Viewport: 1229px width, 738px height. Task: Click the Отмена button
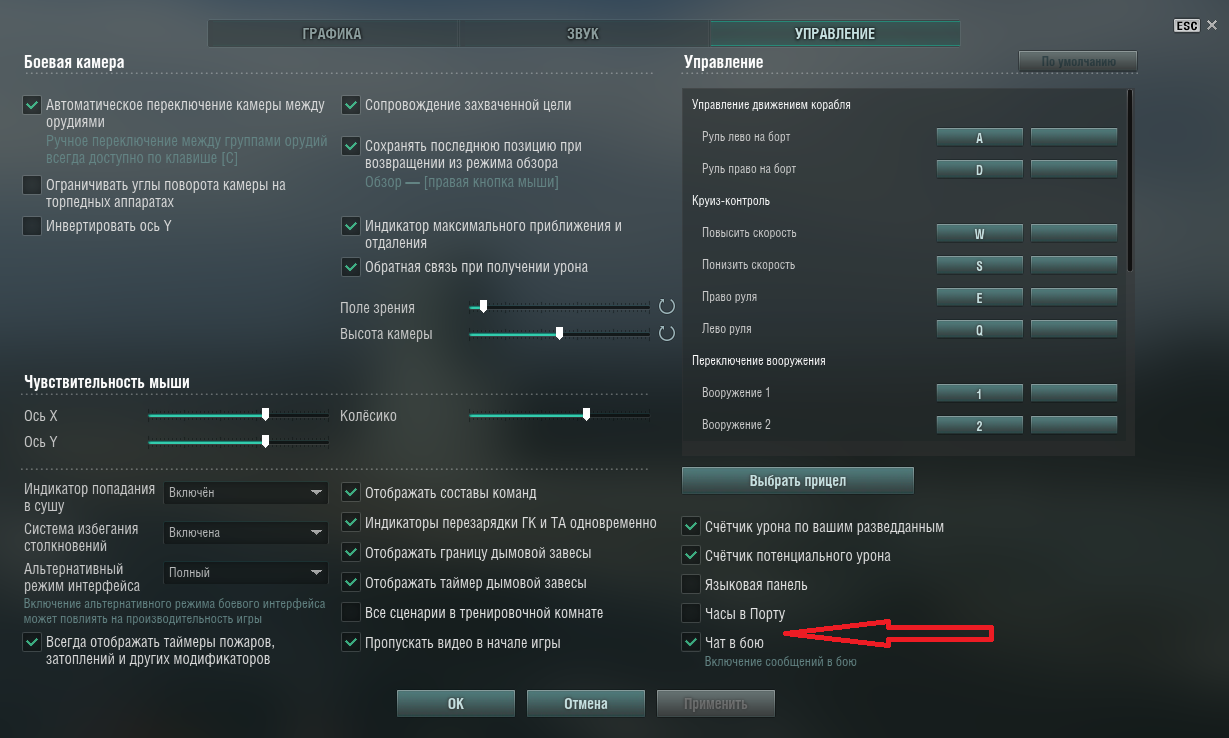(x=586, y=704)
